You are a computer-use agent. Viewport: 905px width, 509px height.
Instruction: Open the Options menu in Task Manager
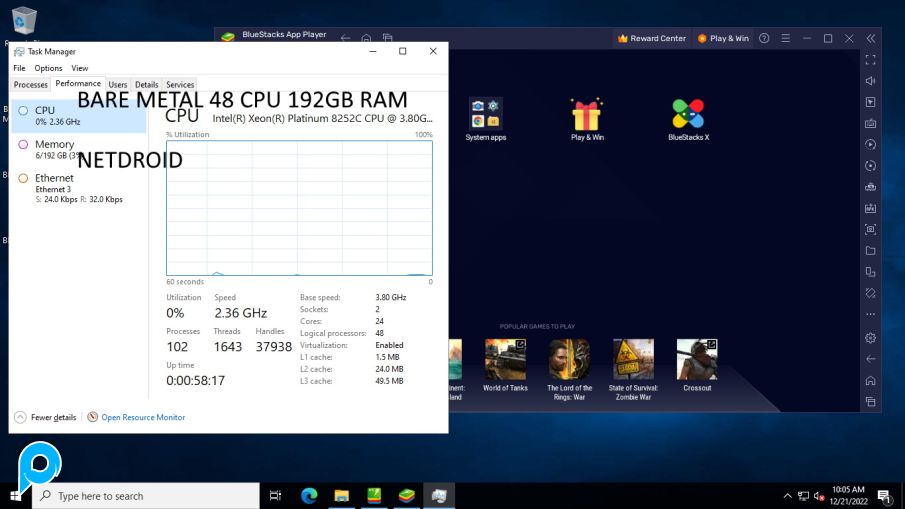point(48,68)
